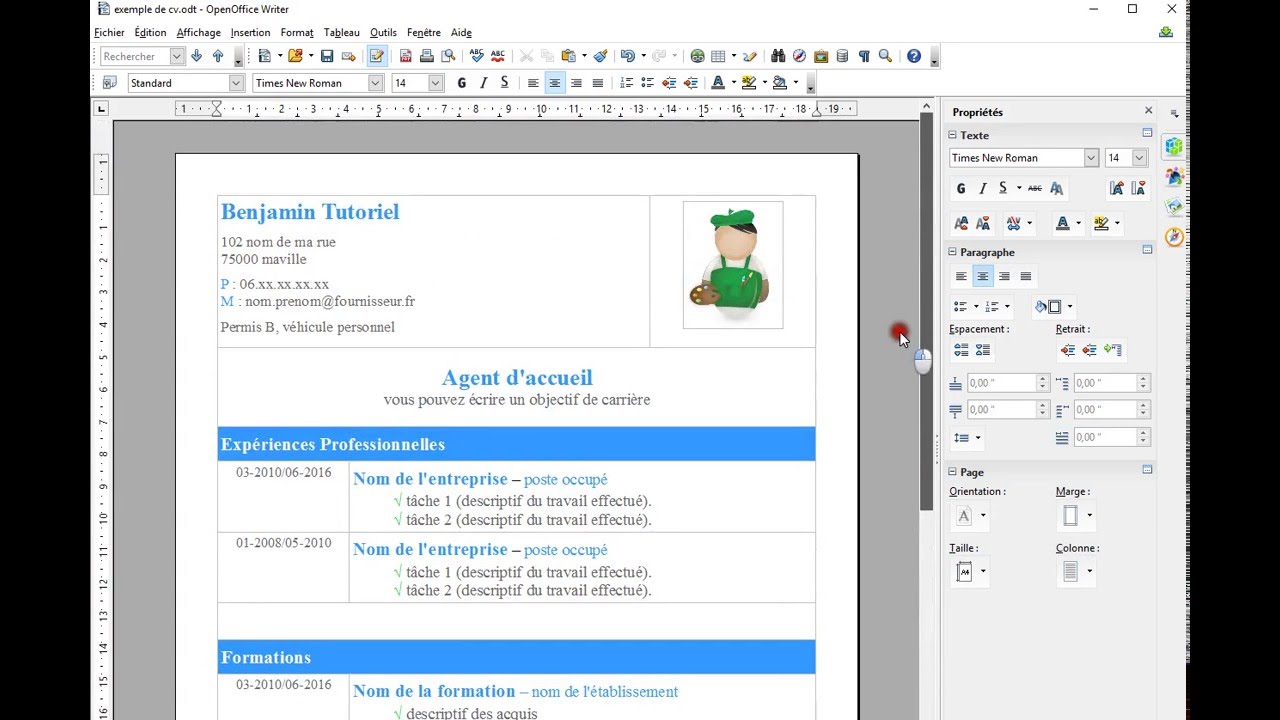The height and width of the screenshot is (720, 1280).
Task: Click increase indent button under Retrait
Action: [1067, 350]
